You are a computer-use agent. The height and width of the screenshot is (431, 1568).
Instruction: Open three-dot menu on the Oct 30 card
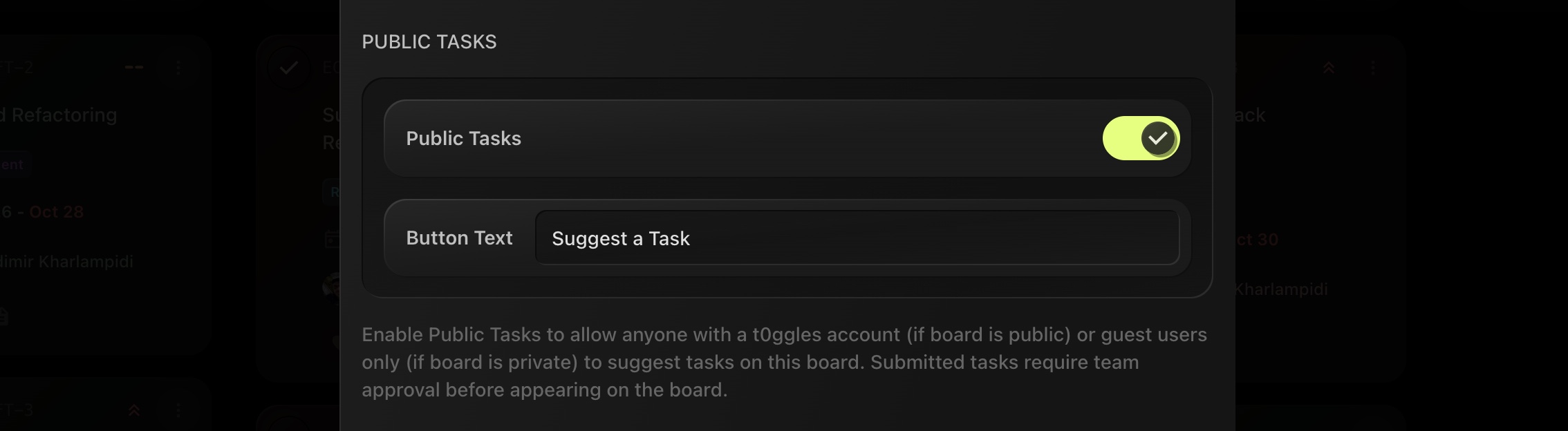(x=1373, y=68)
